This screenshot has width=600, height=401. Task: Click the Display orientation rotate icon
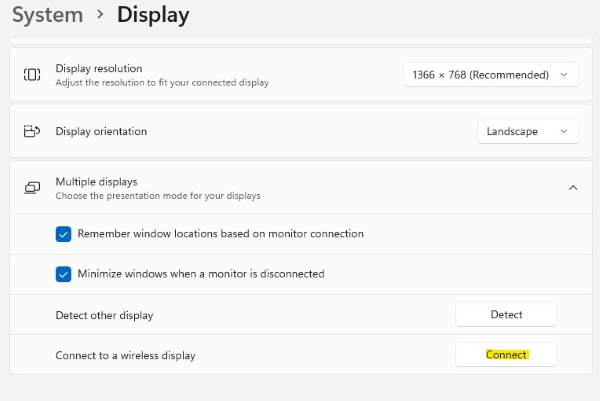(32, 131)
